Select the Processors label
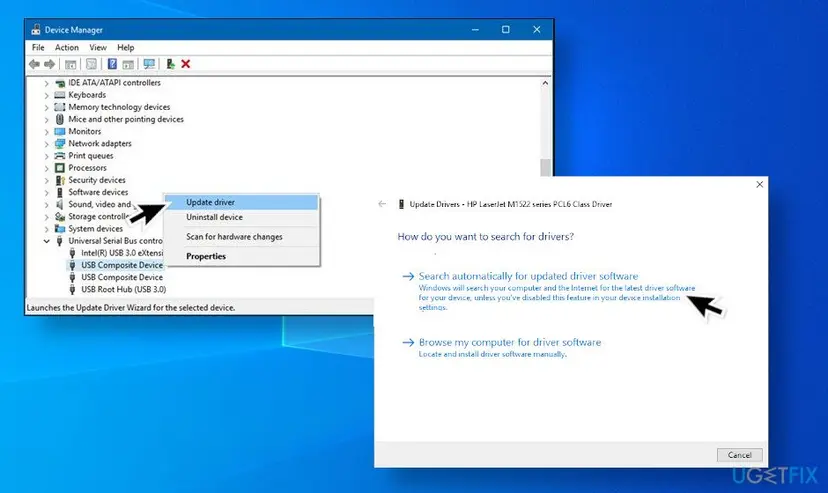 87,168
